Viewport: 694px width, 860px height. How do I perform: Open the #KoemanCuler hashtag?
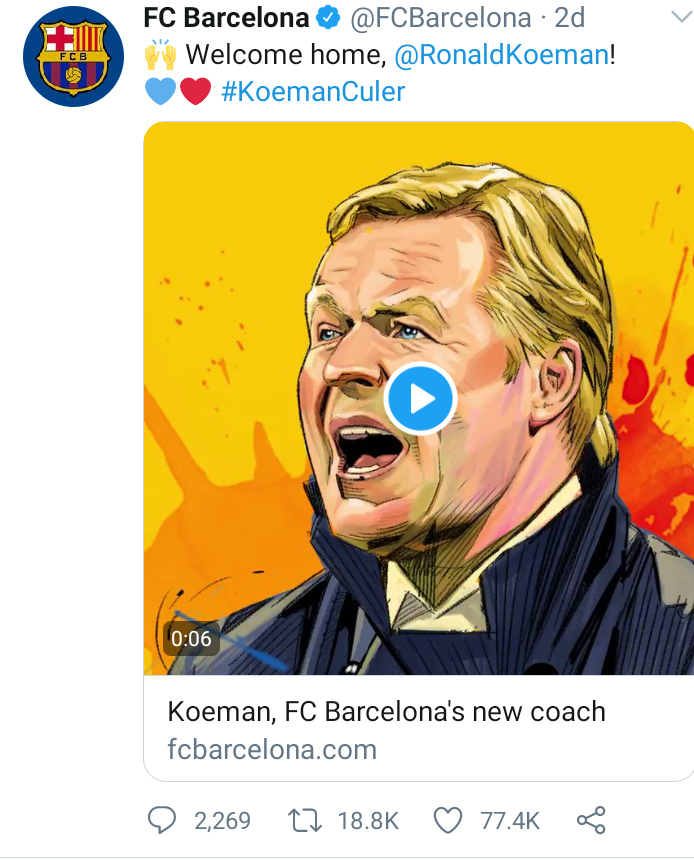(x=312, y=92)
